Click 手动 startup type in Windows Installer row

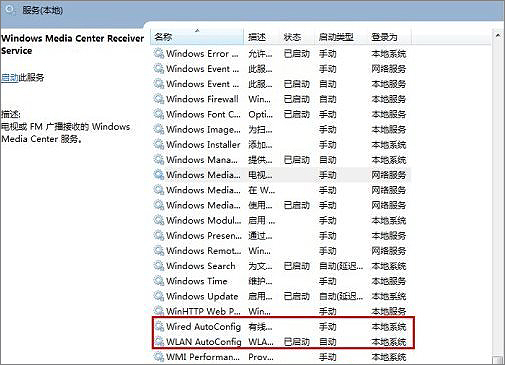pos(327,144)
